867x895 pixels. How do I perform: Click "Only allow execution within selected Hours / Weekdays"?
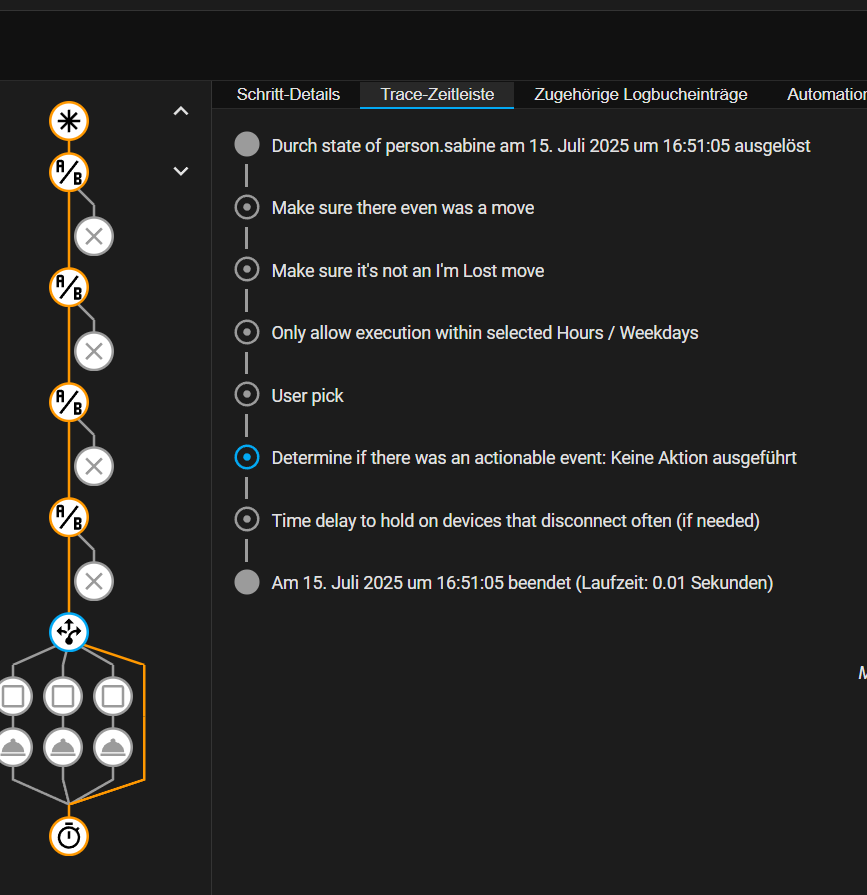point(485,333)
